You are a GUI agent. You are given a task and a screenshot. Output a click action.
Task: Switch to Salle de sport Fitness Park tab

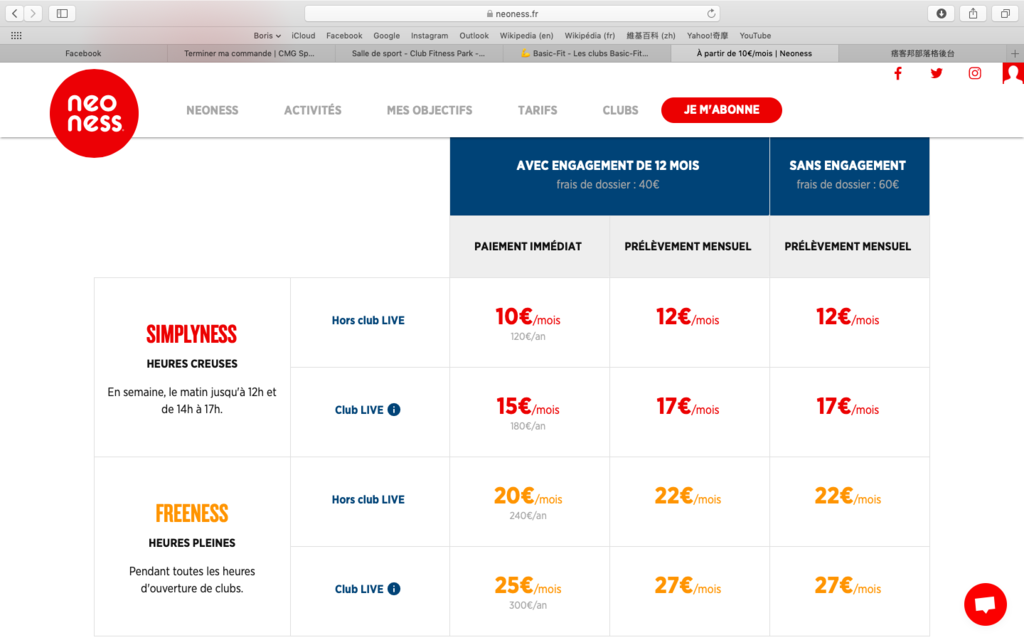tap(419, 54)
